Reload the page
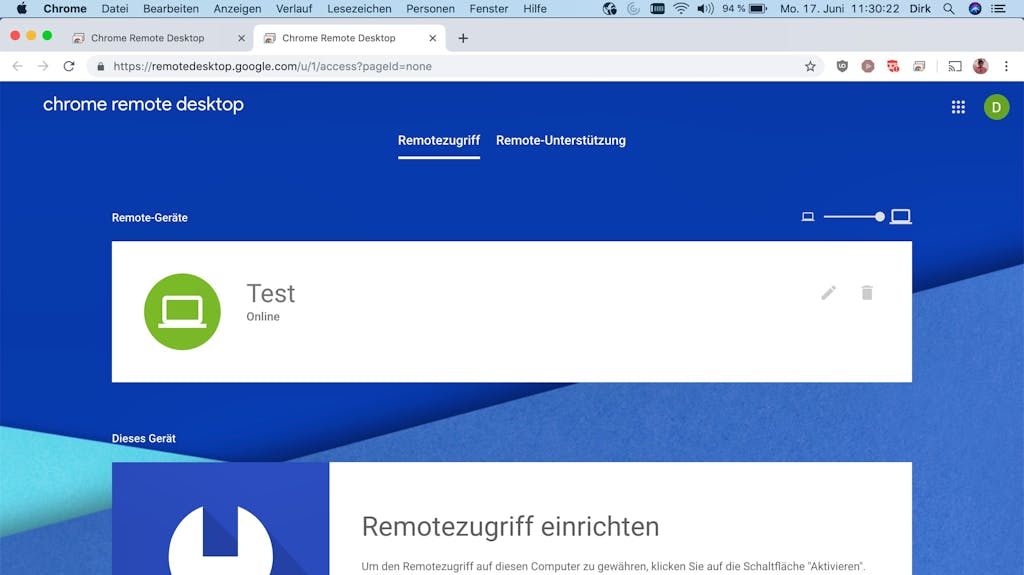Image resolution: width=1024 pixels, height=575 pixels. (69, 66)
